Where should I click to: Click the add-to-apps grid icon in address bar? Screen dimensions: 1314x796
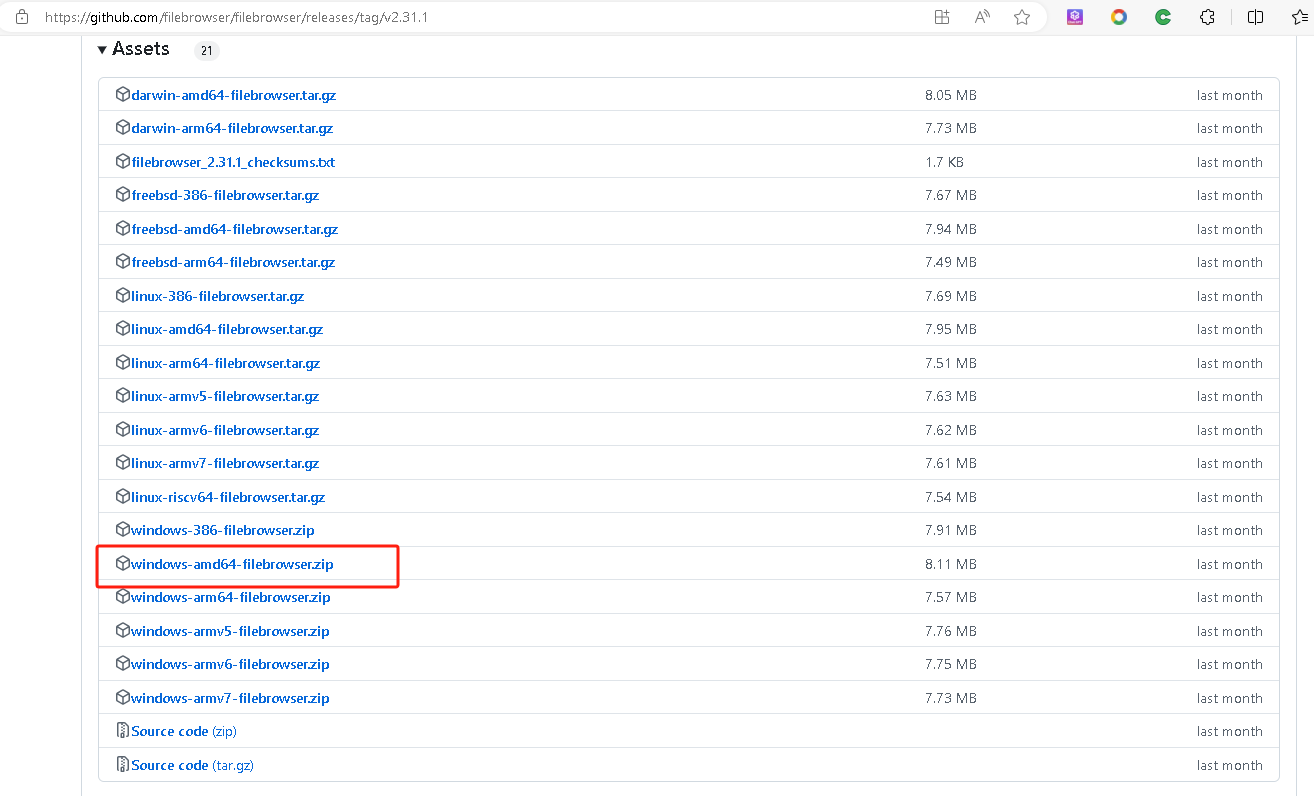click(941, 17)
